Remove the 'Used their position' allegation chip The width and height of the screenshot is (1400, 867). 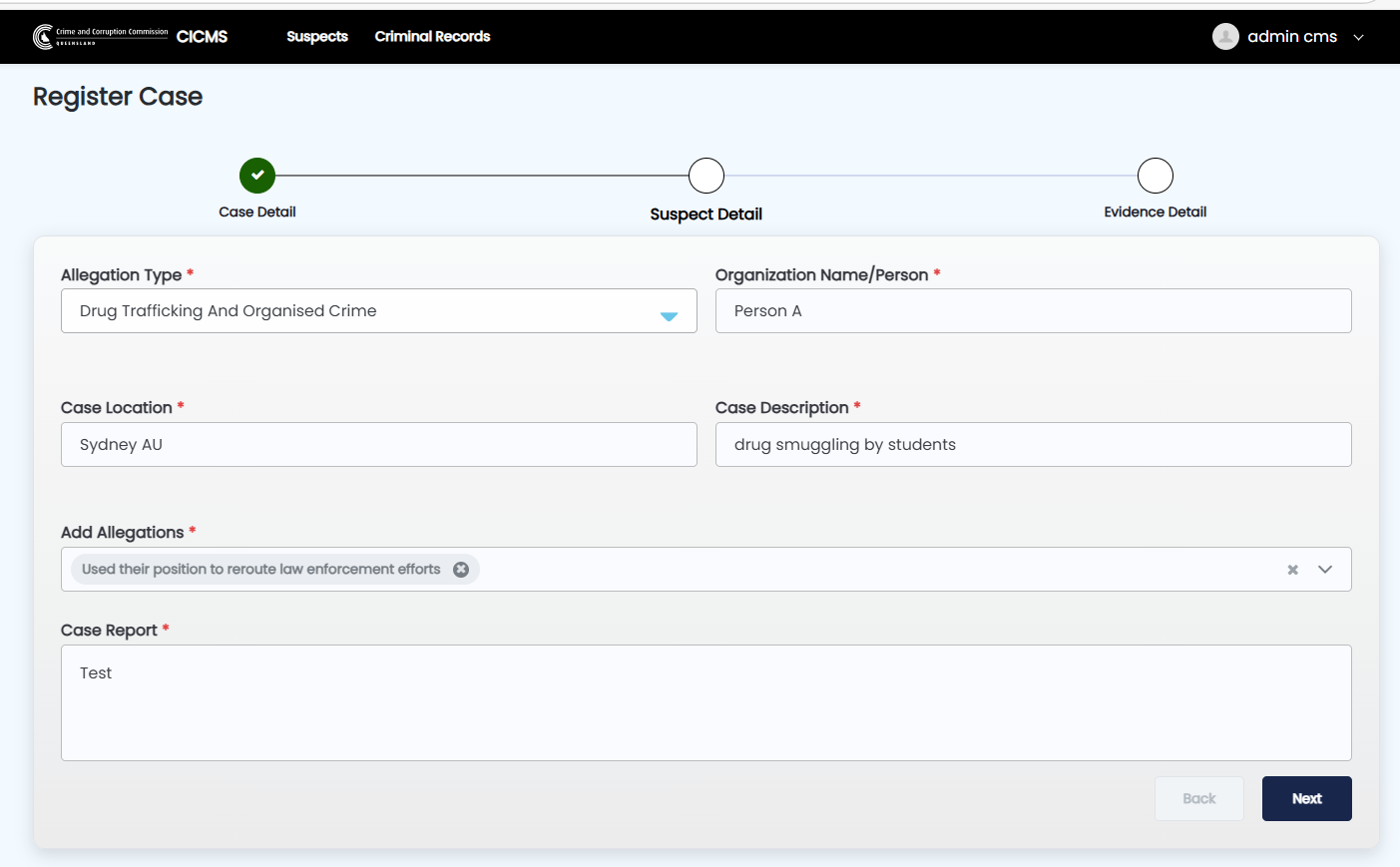(x=461, y=570)
